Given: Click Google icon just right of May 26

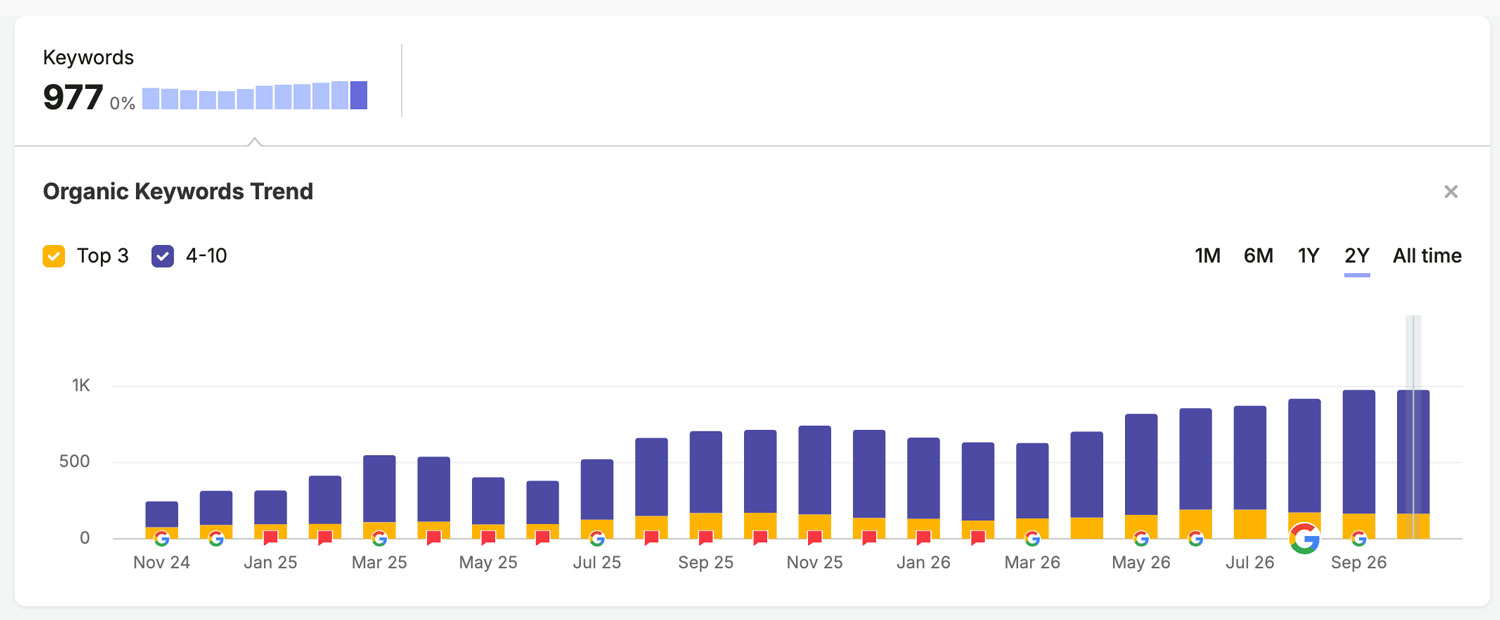Looking at the screenshot, I should tap(1195, 539).
